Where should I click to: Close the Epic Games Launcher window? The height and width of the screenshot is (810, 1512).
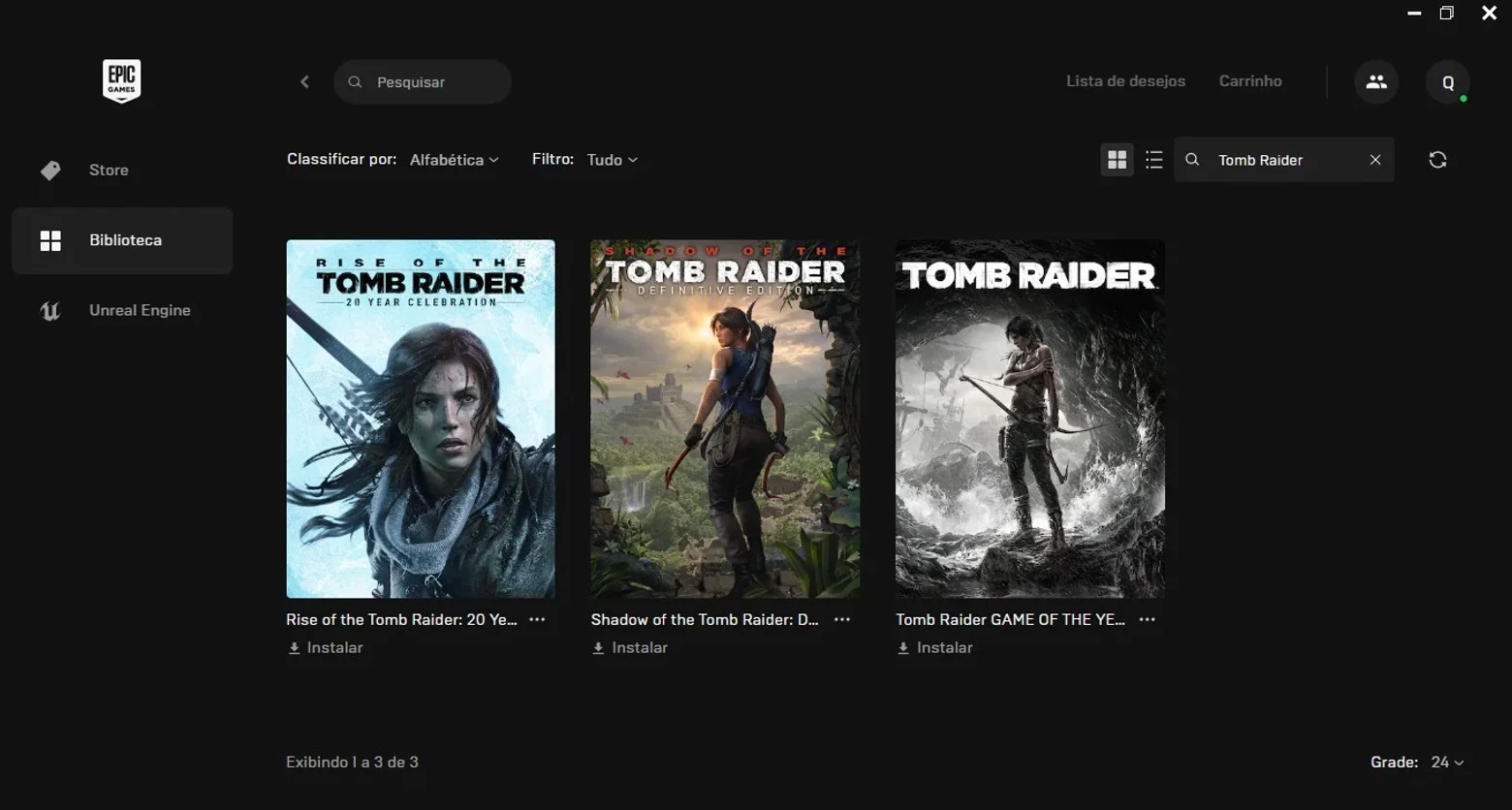coord(1490,14)
